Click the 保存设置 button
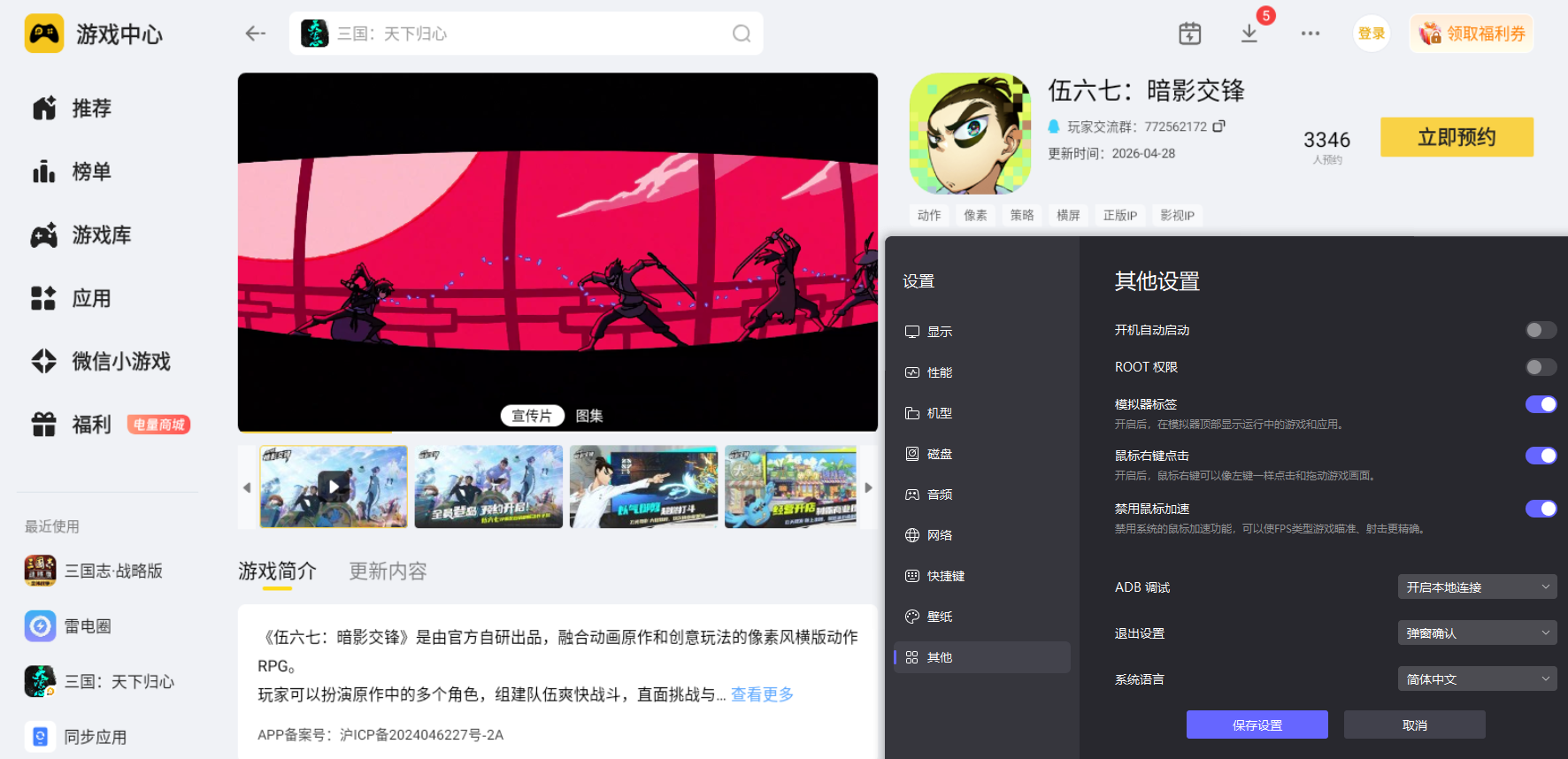Screen dimensions: 1568x759 1257,724
